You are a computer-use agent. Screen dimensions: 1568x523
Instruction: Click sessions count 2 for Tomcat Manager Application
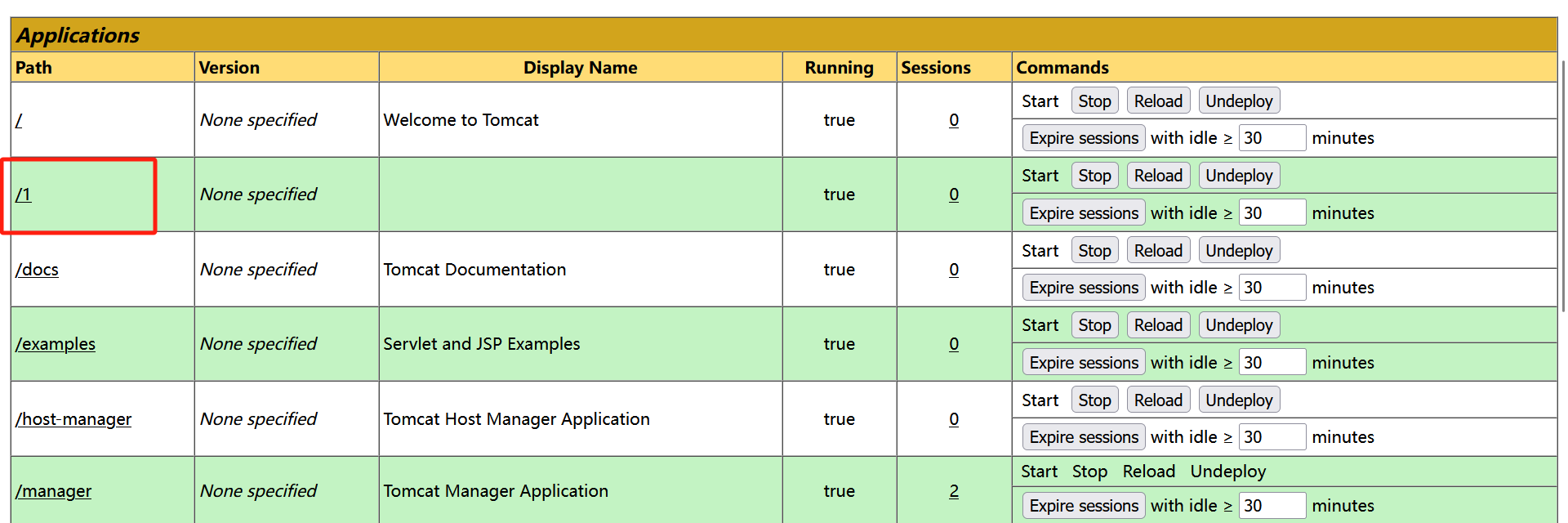(x=954, y=491)
